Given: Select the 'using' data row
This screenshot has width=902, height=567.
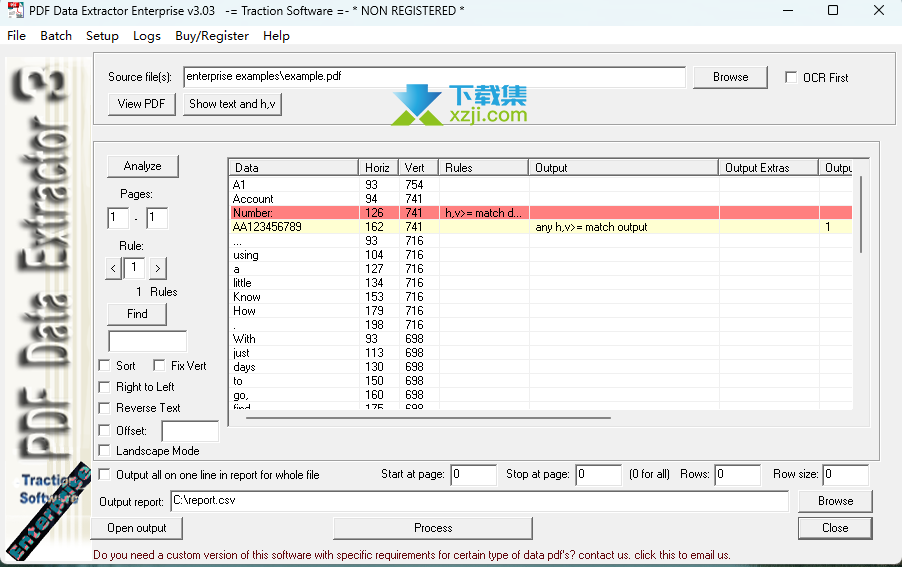Looking at the screenshot, I should pos(541,255).
